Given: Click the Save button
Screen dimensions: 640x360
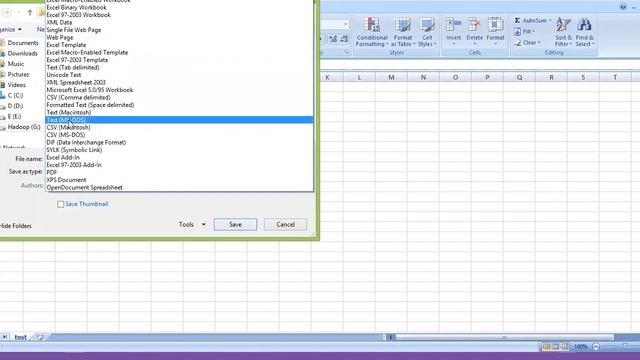Looking at the screenshot, I should point(236,224).
